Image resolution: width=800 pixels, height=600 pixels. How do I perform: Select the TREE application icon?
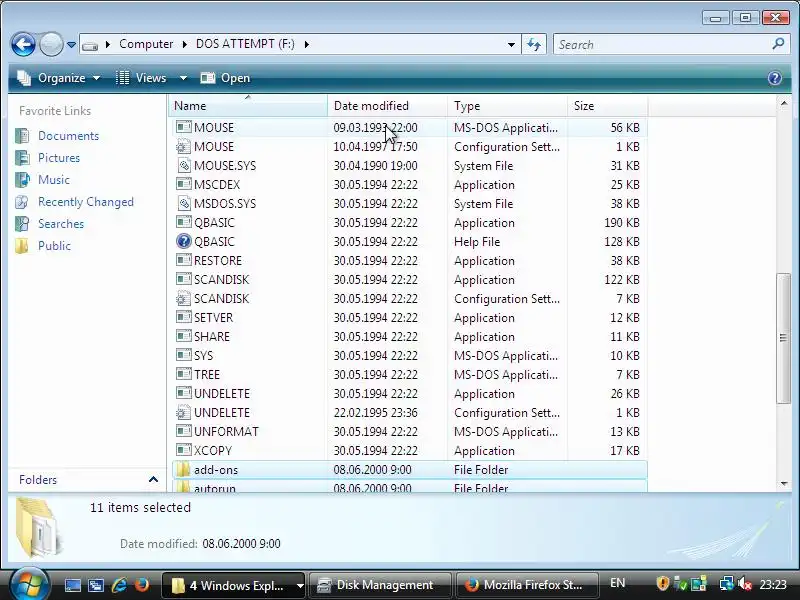[183, 374]
